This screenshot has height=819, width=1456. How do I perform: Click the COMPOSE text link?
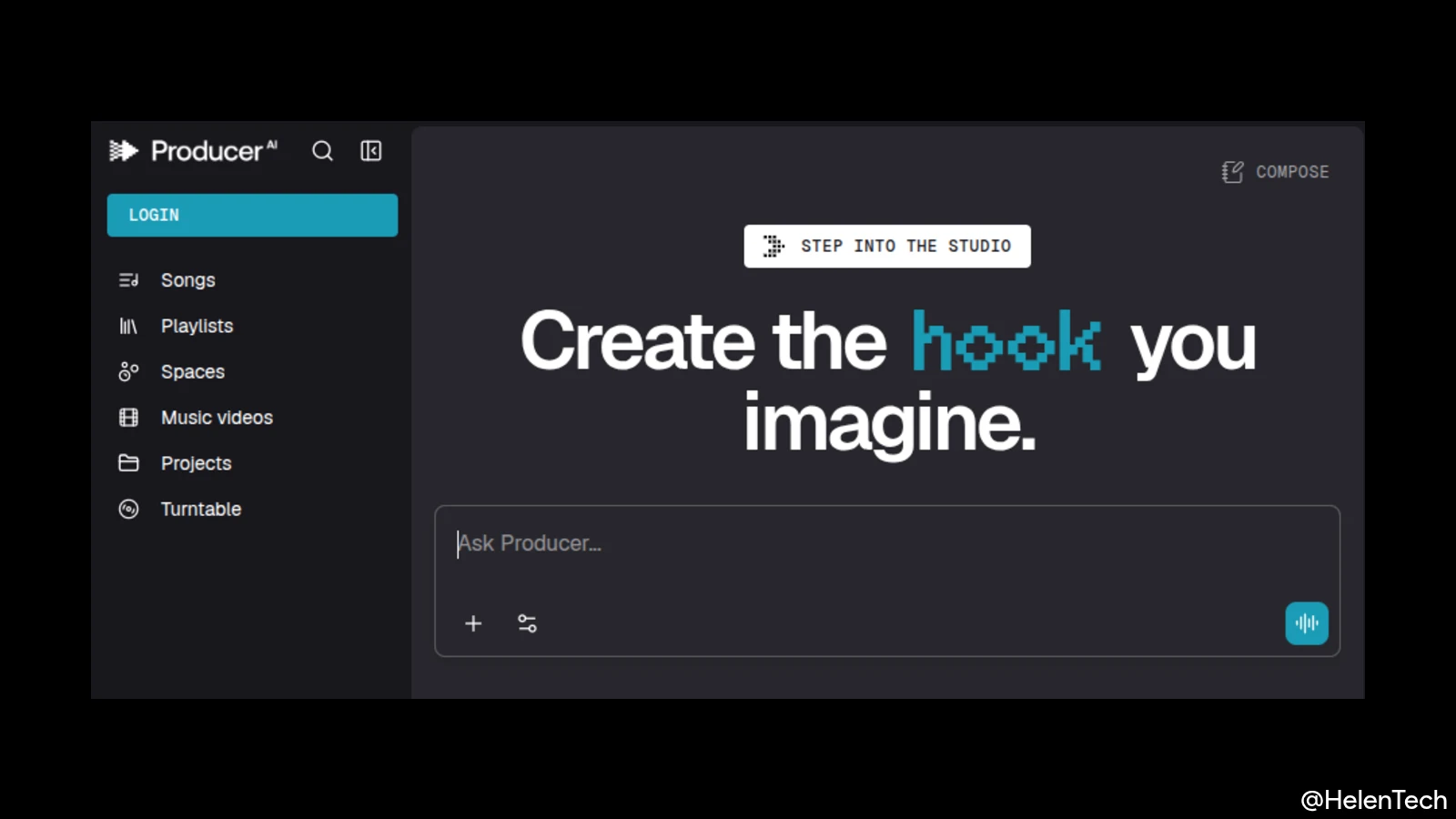pos(1292,172)
